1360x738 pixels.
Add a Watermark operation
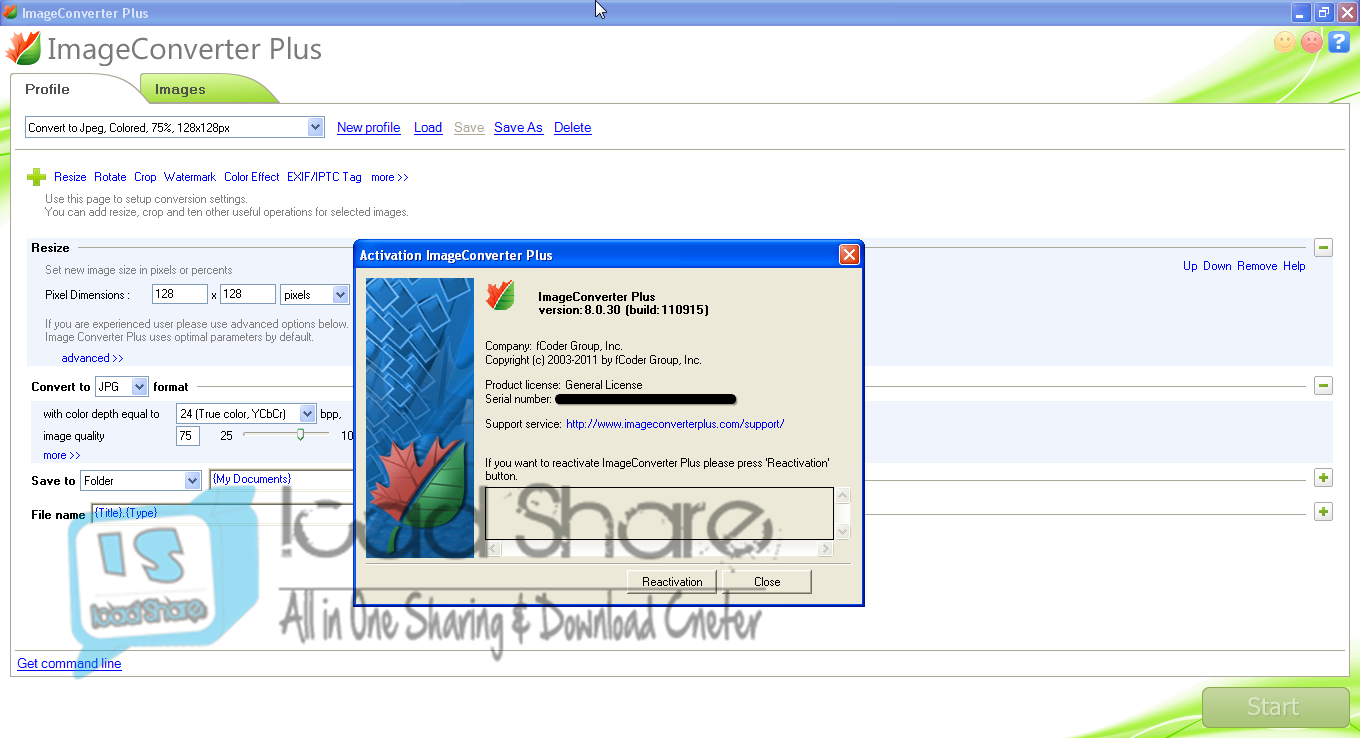pyautogui.click(x=190, y=177)
